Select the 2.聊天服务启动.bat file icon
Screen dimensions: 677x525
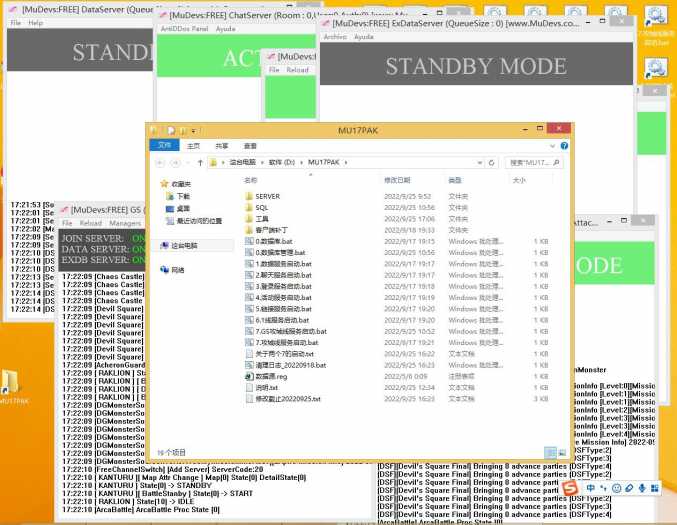(249, 275)
